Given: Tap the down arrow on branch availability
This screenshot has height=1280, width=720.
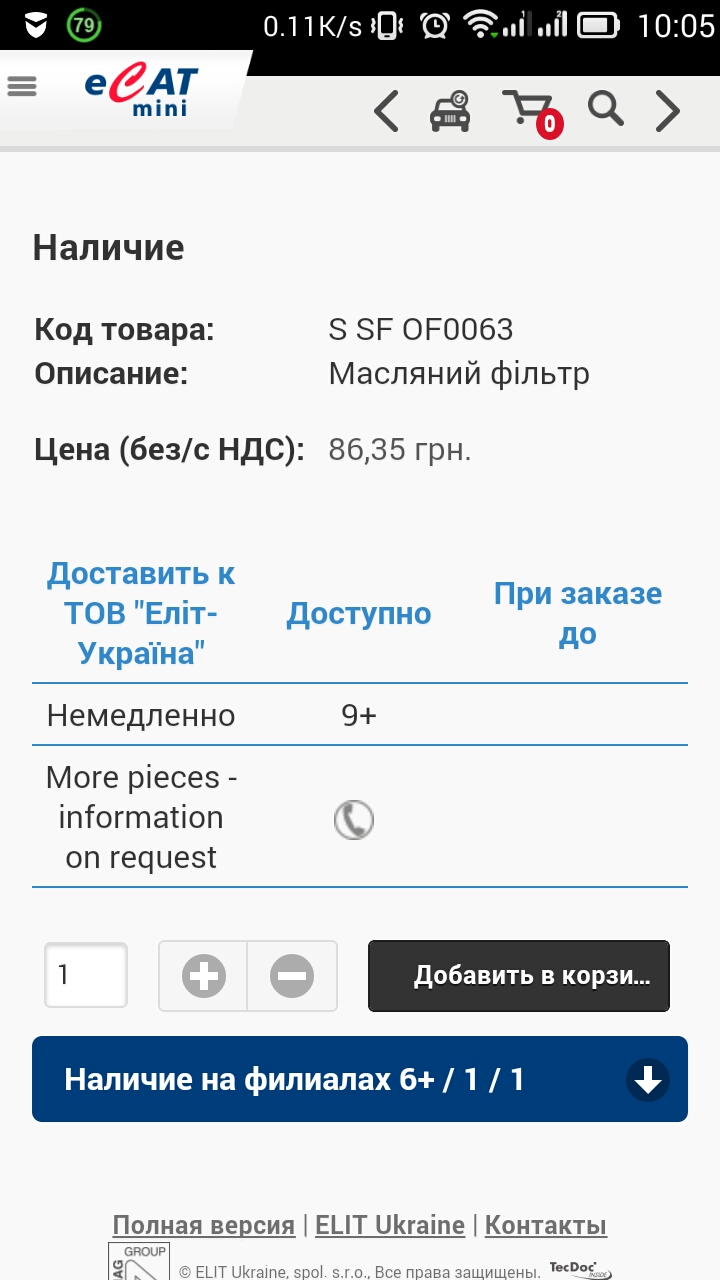Looking at the screenshot, I should point(648,1080).
